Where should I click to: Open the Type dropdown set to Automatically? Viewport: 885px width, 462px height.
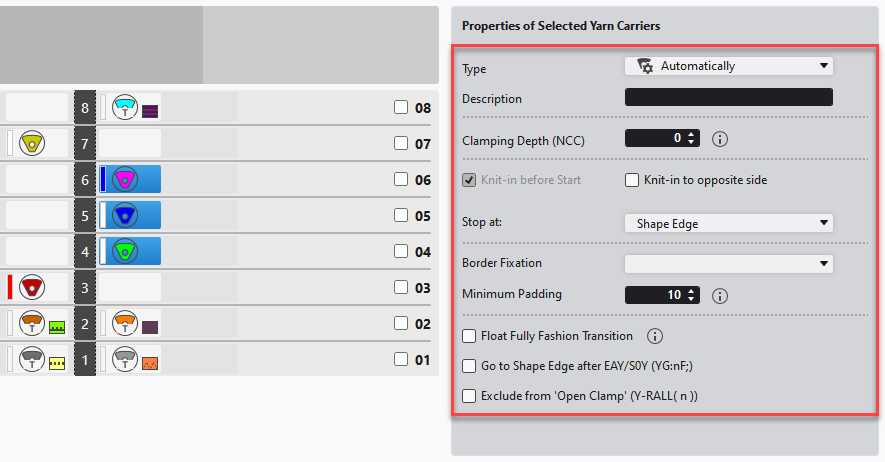tap(729, 66)
